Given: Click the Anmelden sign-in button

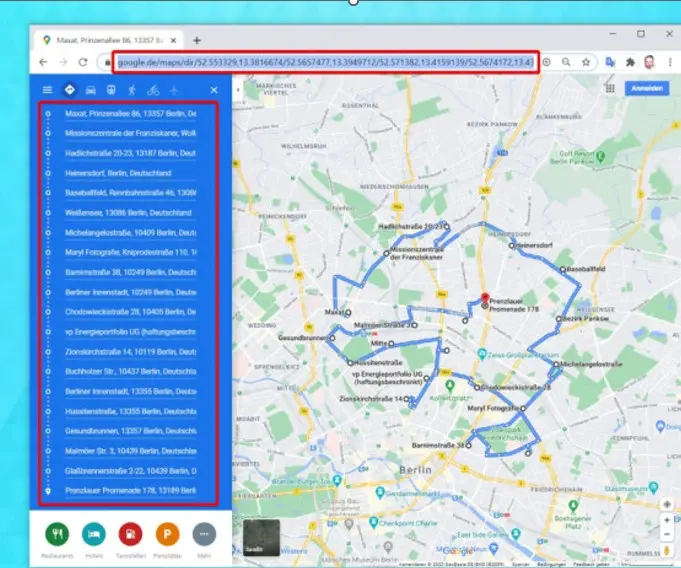Looking at the screenshot, I should (647, 89).
